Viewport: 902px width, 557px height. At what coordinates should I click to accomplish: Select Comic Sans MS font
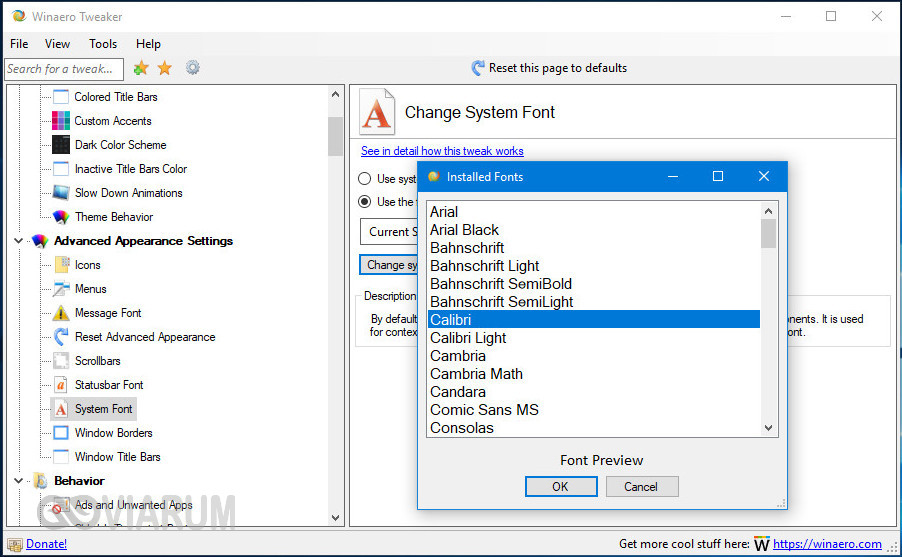pos(594,410)
